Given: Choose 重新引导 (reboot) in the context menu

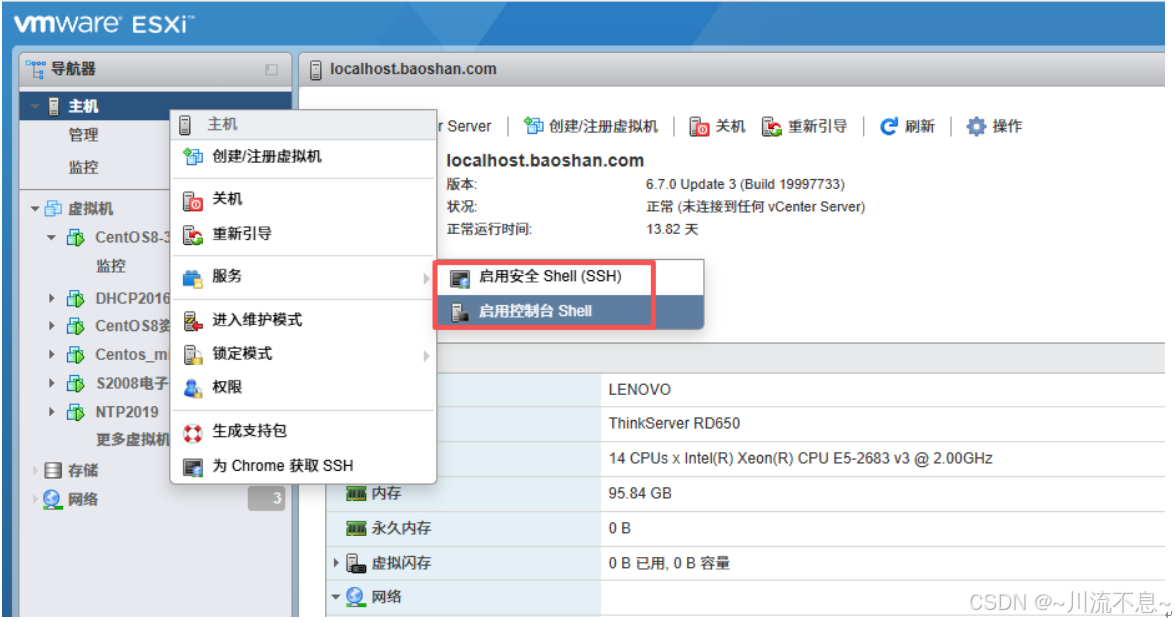Looking at the screenshot, I should 303,234.
